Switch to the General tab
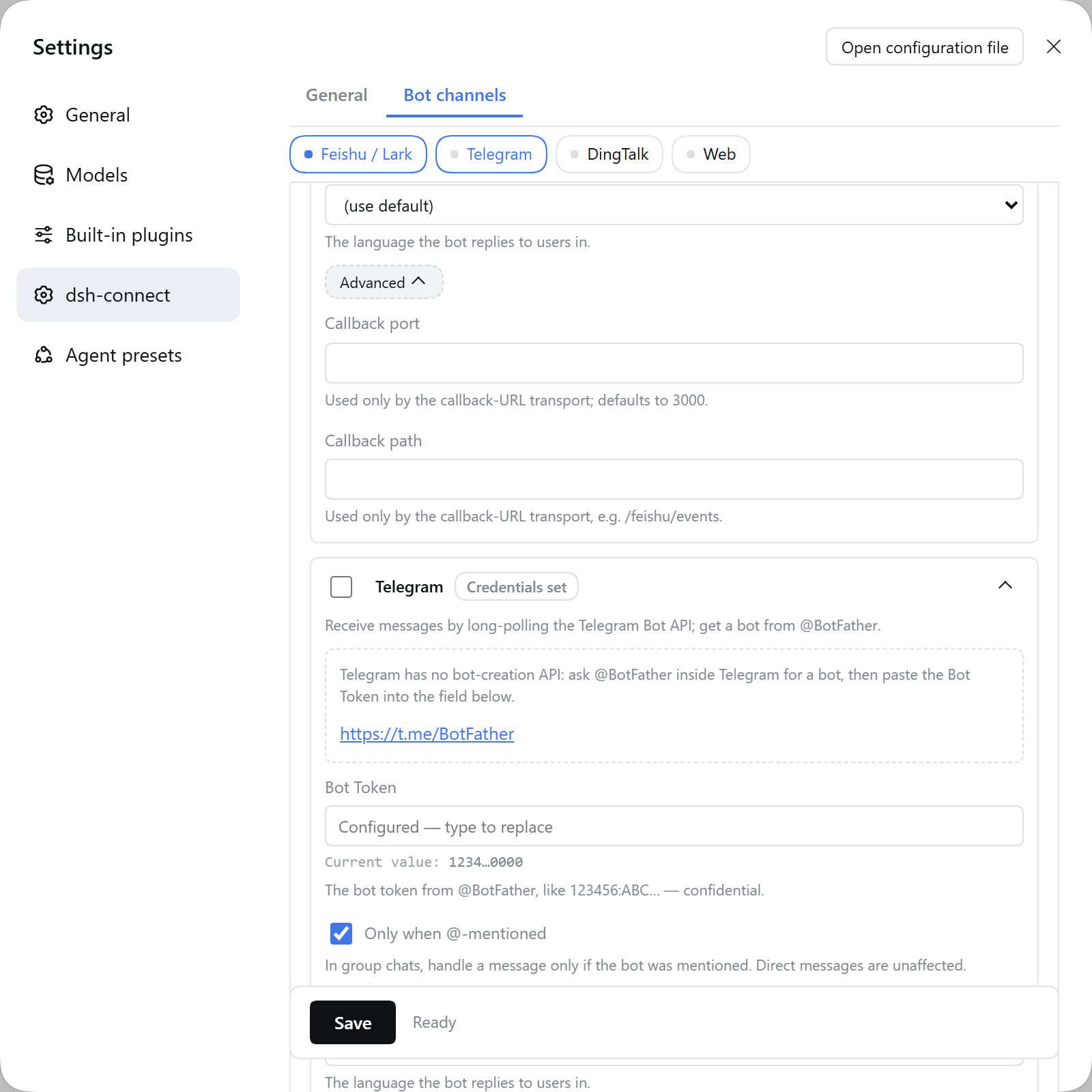 tap(336, 95)
